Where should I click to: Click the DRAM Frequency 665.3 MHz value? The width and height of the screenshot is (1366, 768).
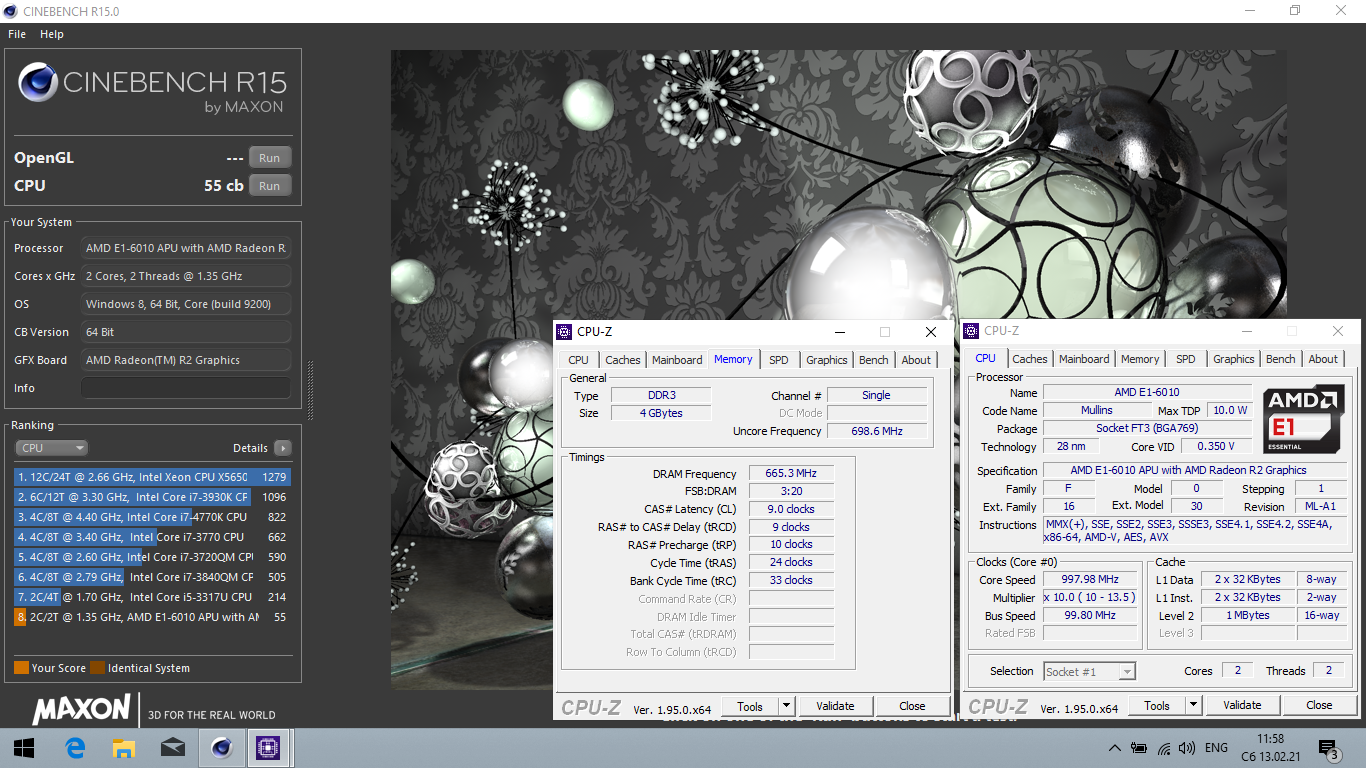pyautogui.click(x=791, y=474)
